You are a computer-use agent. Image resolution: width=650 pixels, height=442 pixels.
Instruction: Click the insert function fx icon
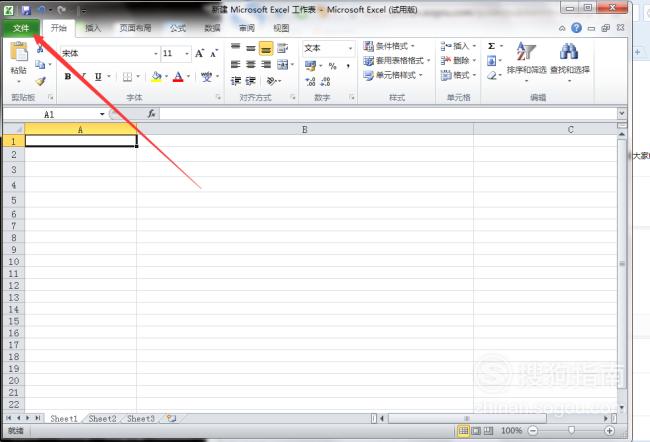(x=152, y=114)
